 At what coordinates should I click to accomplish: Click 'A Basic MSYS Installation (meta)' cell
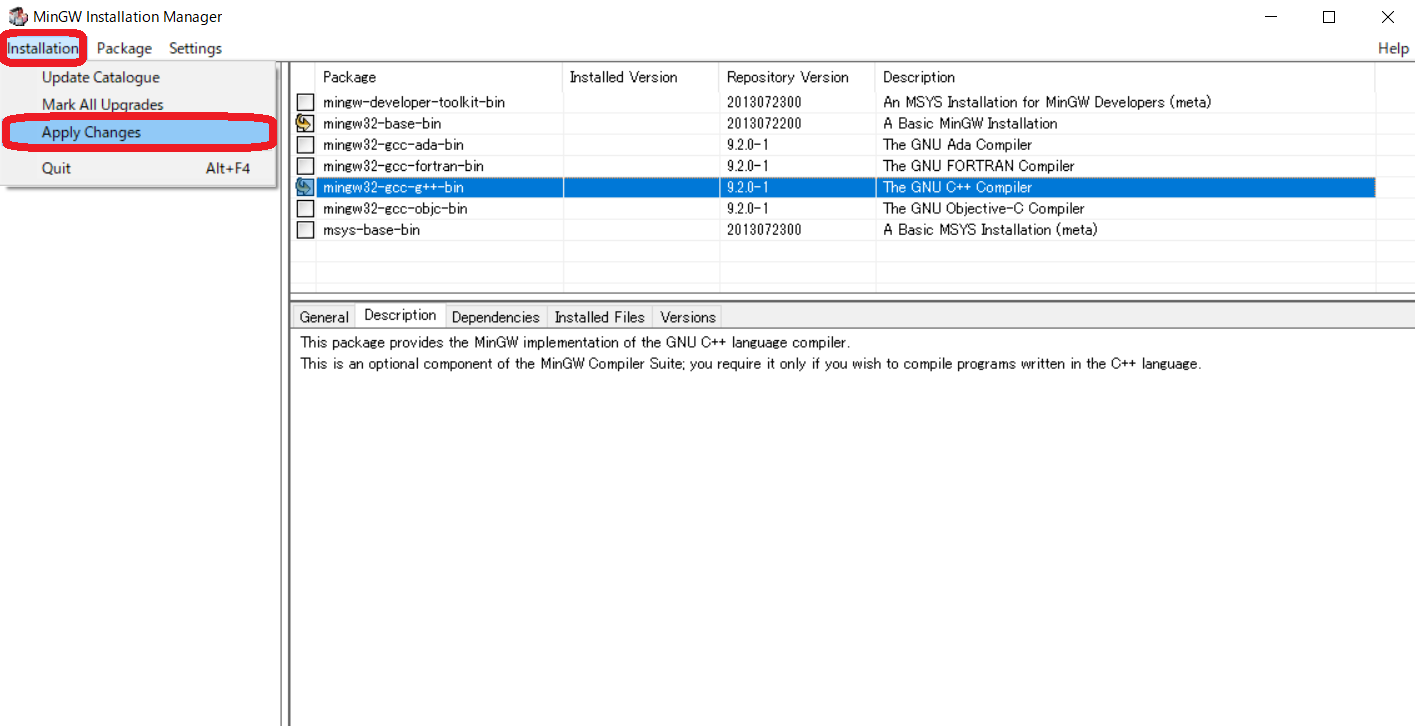tap(990, 230)
